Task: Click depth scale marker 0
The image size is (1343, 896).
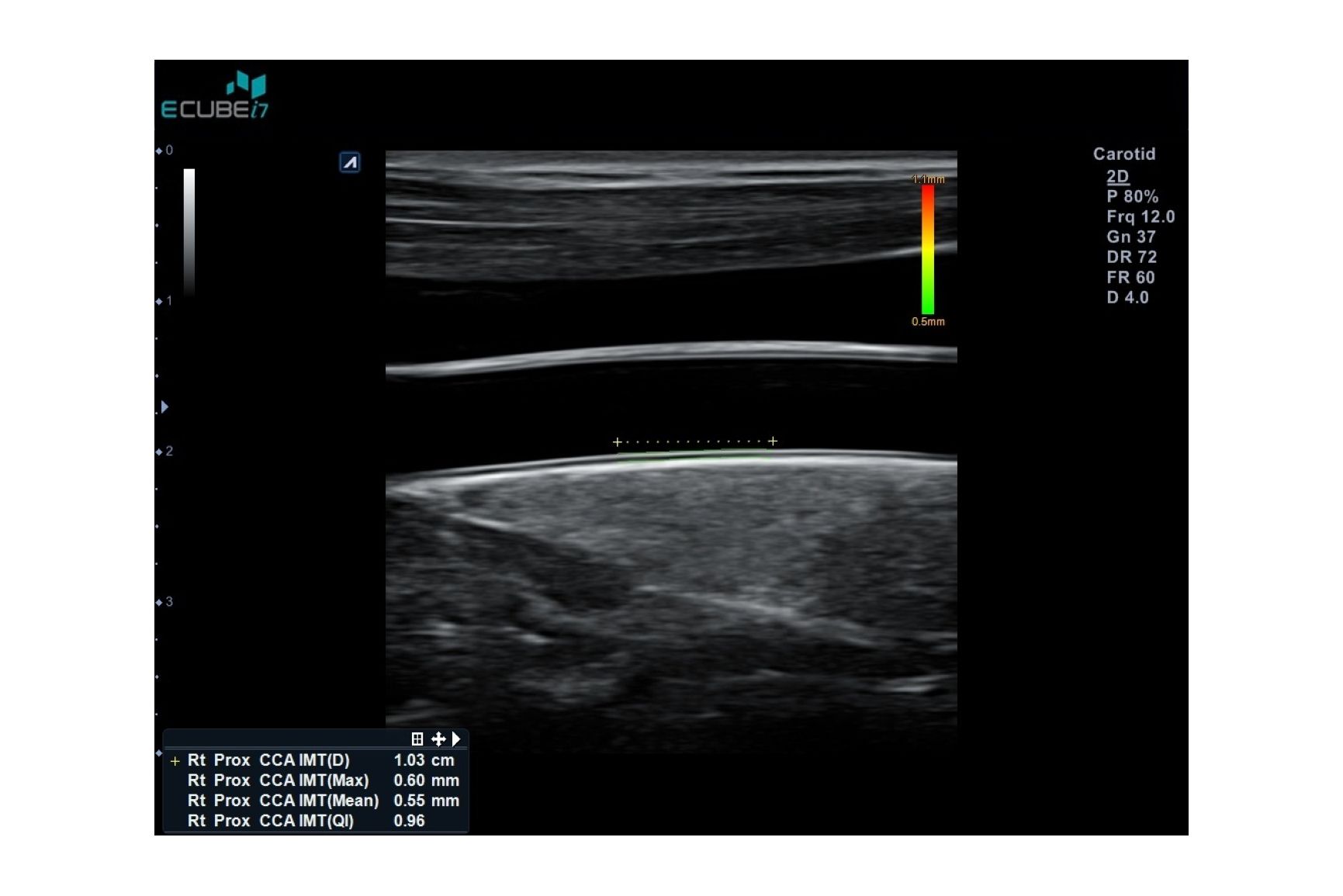Action: [x=164, y=150]
